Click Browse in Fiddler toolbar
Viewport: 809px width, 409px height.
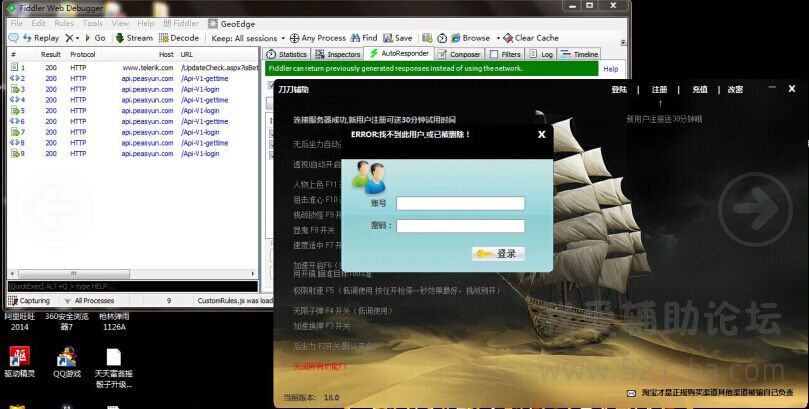(x=471, y=38)
